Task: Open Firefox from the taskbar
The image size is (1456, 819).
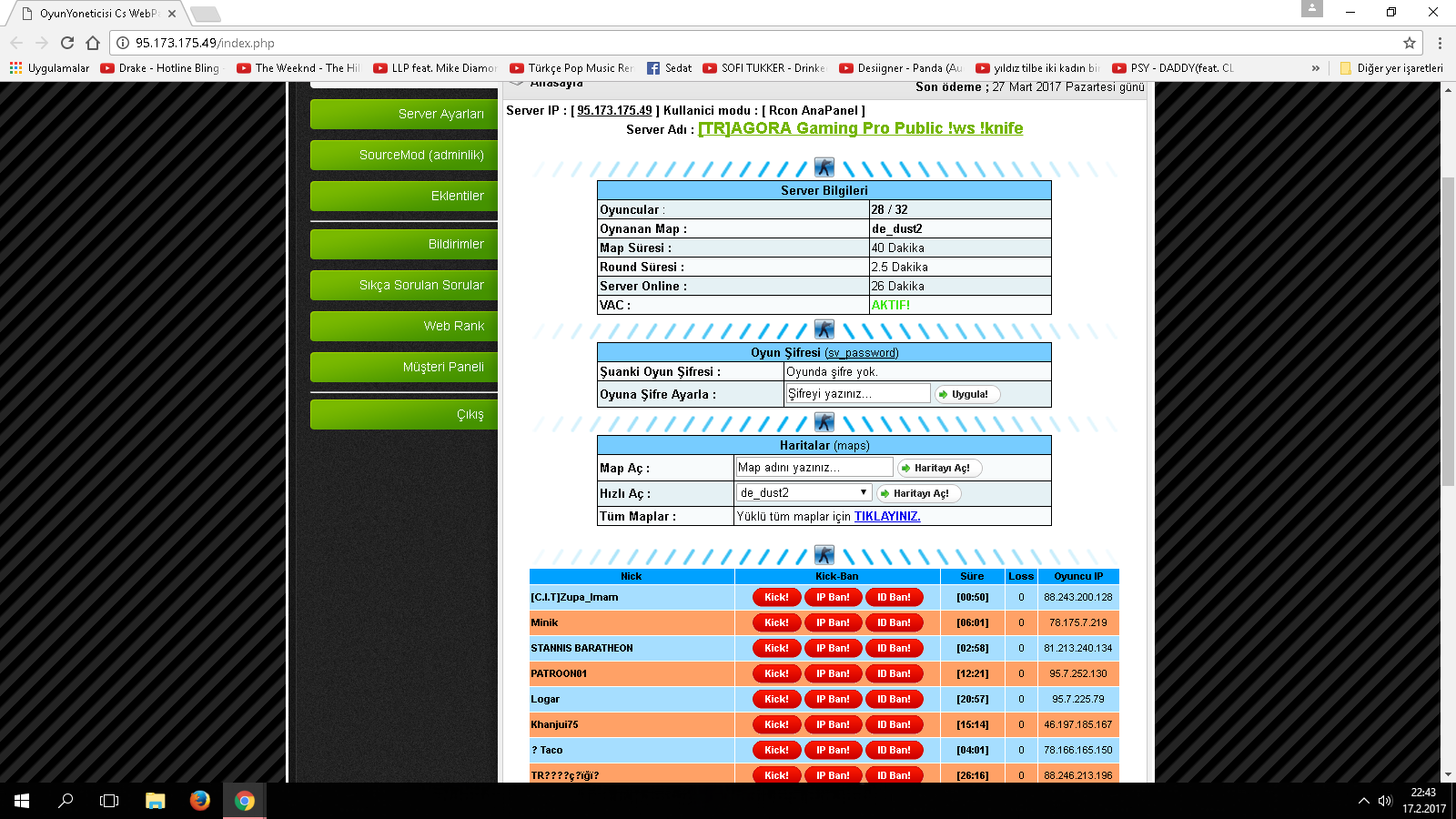Action: (x=200, y=801)
